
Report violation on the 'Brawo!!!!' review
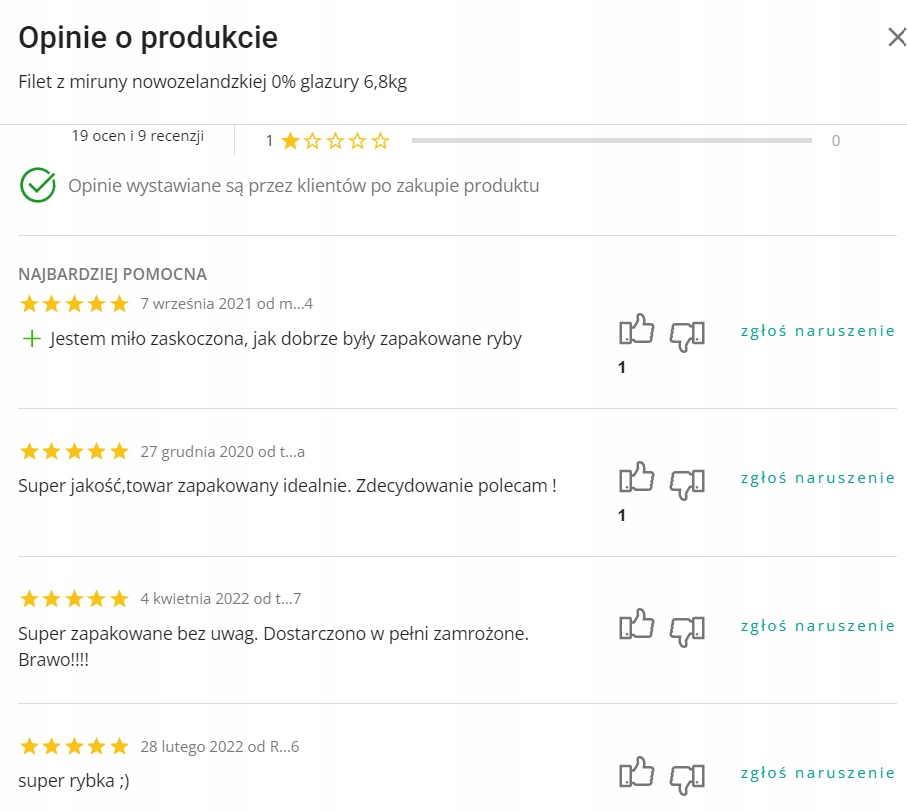coord(817,626)
